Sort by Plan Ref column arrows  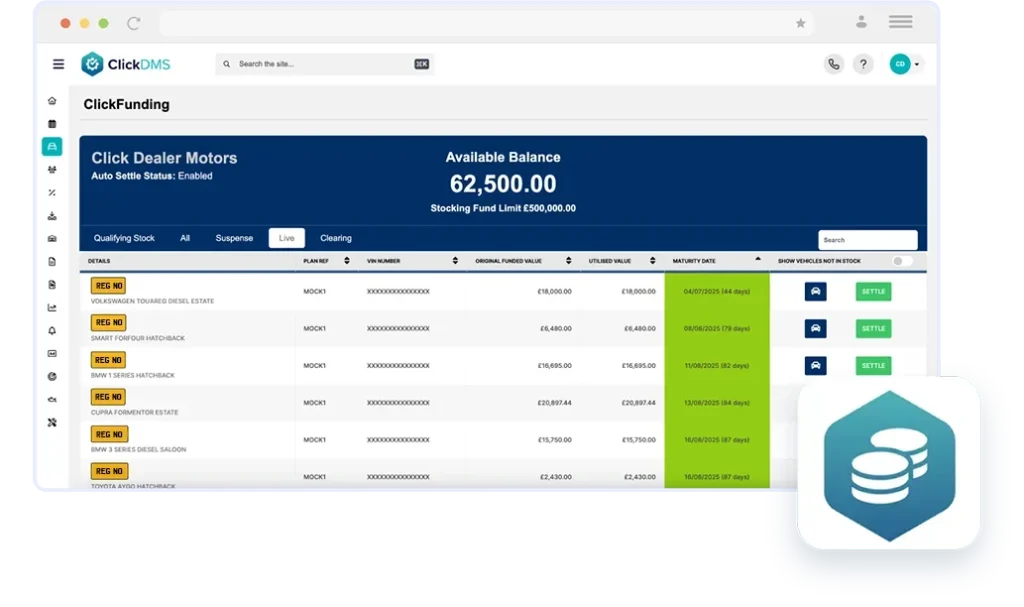coord(347,261)
